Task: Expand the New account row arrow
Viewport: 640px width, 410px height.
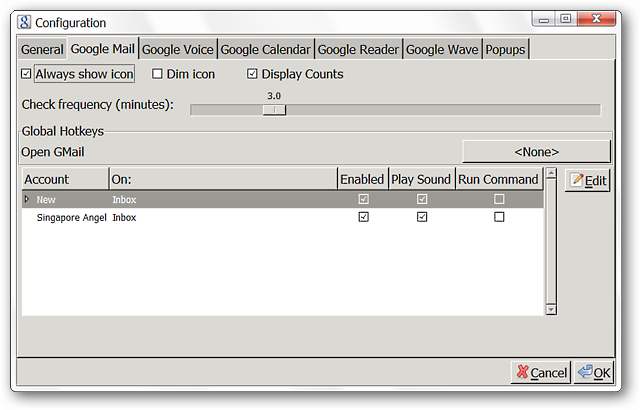Action: click(27, 199)
